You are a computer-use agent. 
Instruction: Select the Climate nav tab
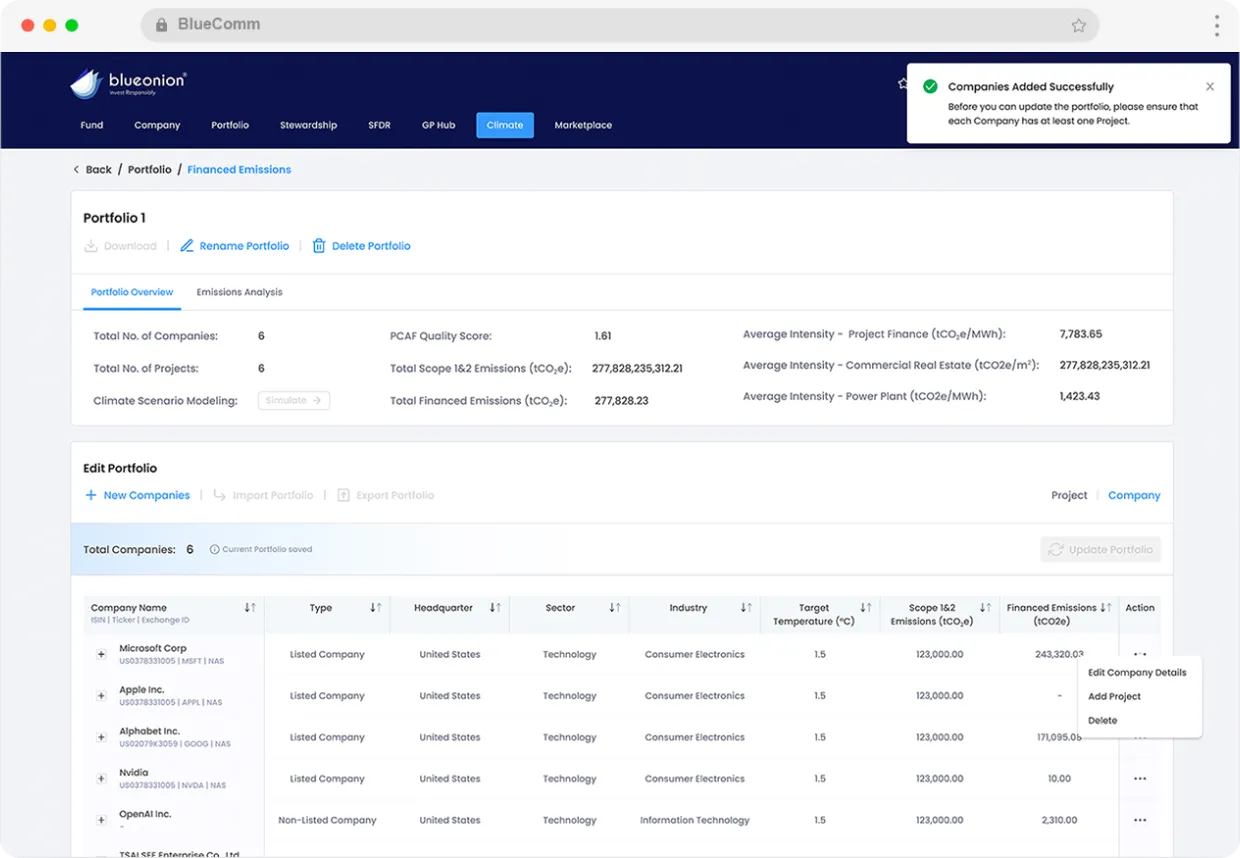pos(505,125)
